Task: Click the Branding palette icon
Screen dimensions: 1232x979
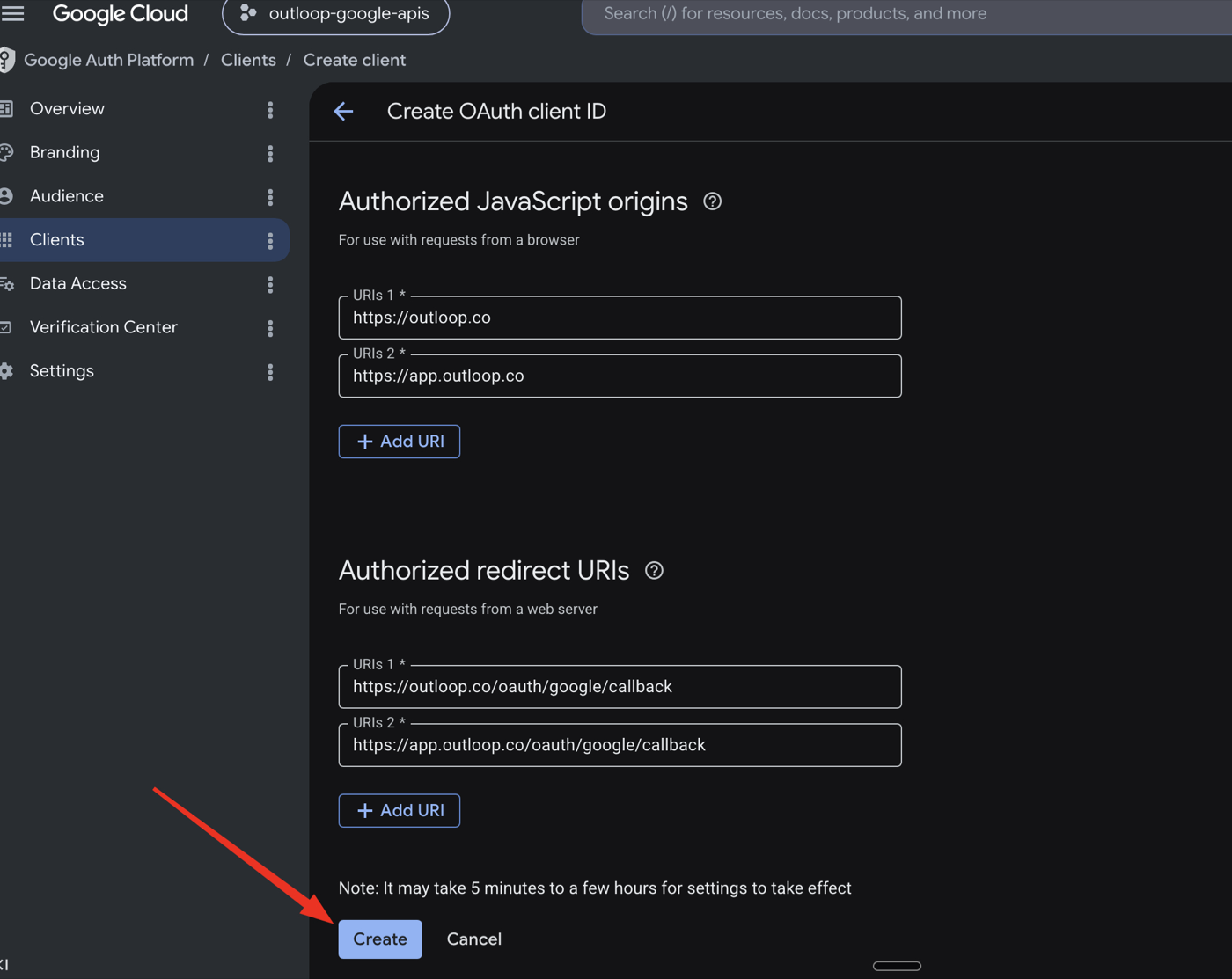Action: tap(6, 152)
